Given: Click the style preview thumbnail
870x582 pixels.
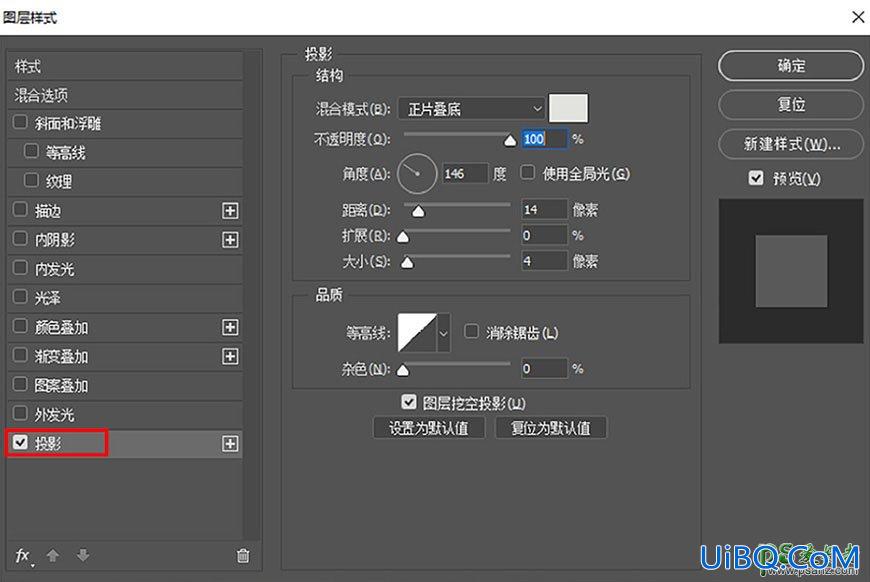Looking at the screenshot, I should [791, 271].
